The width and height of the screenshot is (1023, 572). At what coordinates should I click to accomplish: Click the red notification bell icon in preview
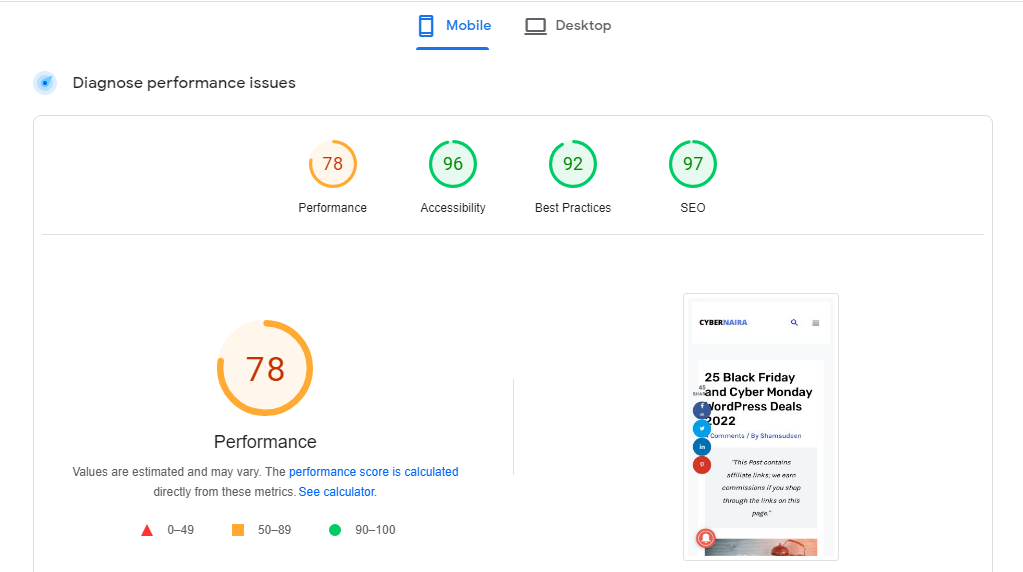(705, 538)
